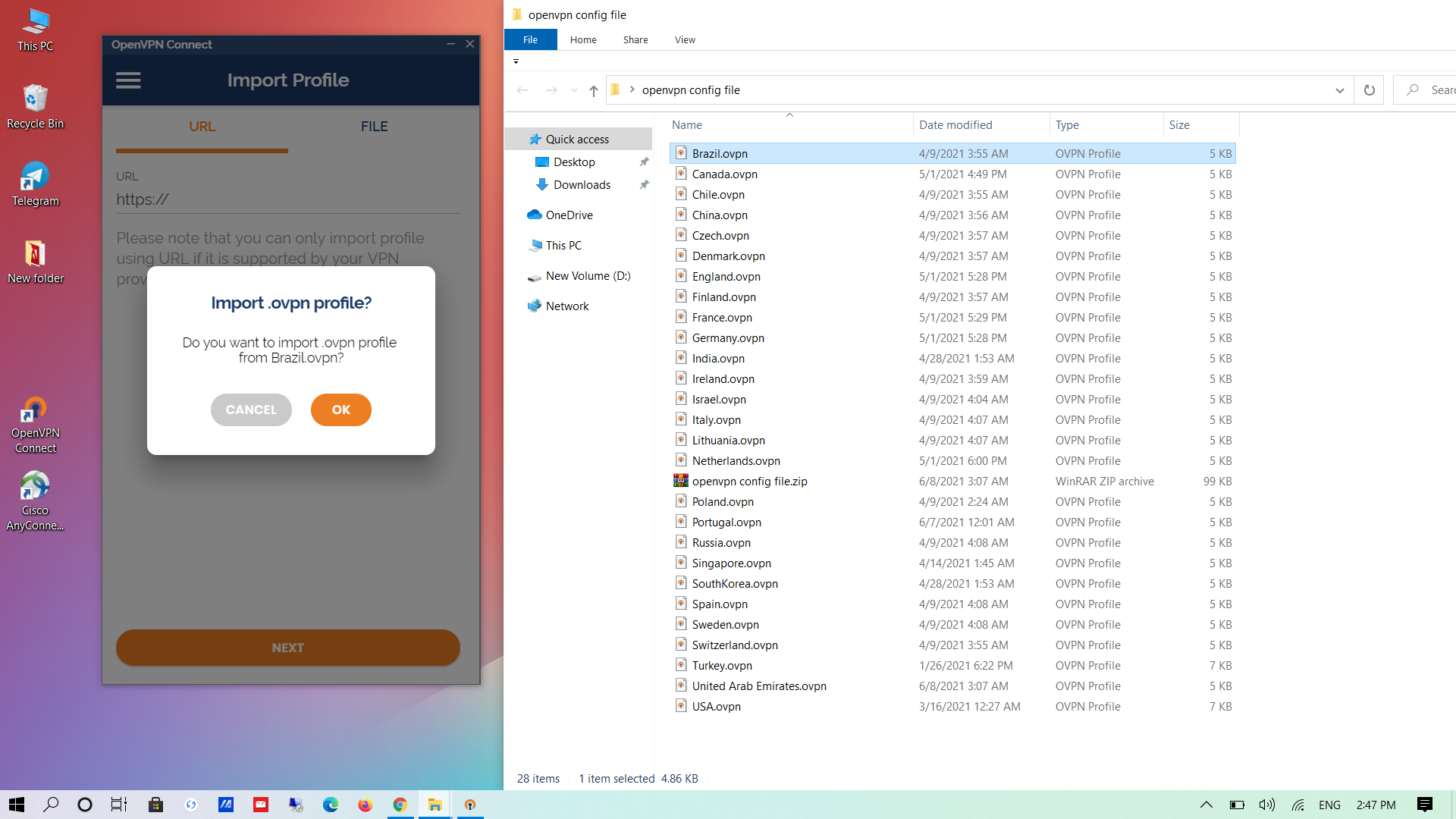Viewport: 1456px width, 819px height.
Task: Select the Singapore.ovpn file
Action: [x=953, y=563]
